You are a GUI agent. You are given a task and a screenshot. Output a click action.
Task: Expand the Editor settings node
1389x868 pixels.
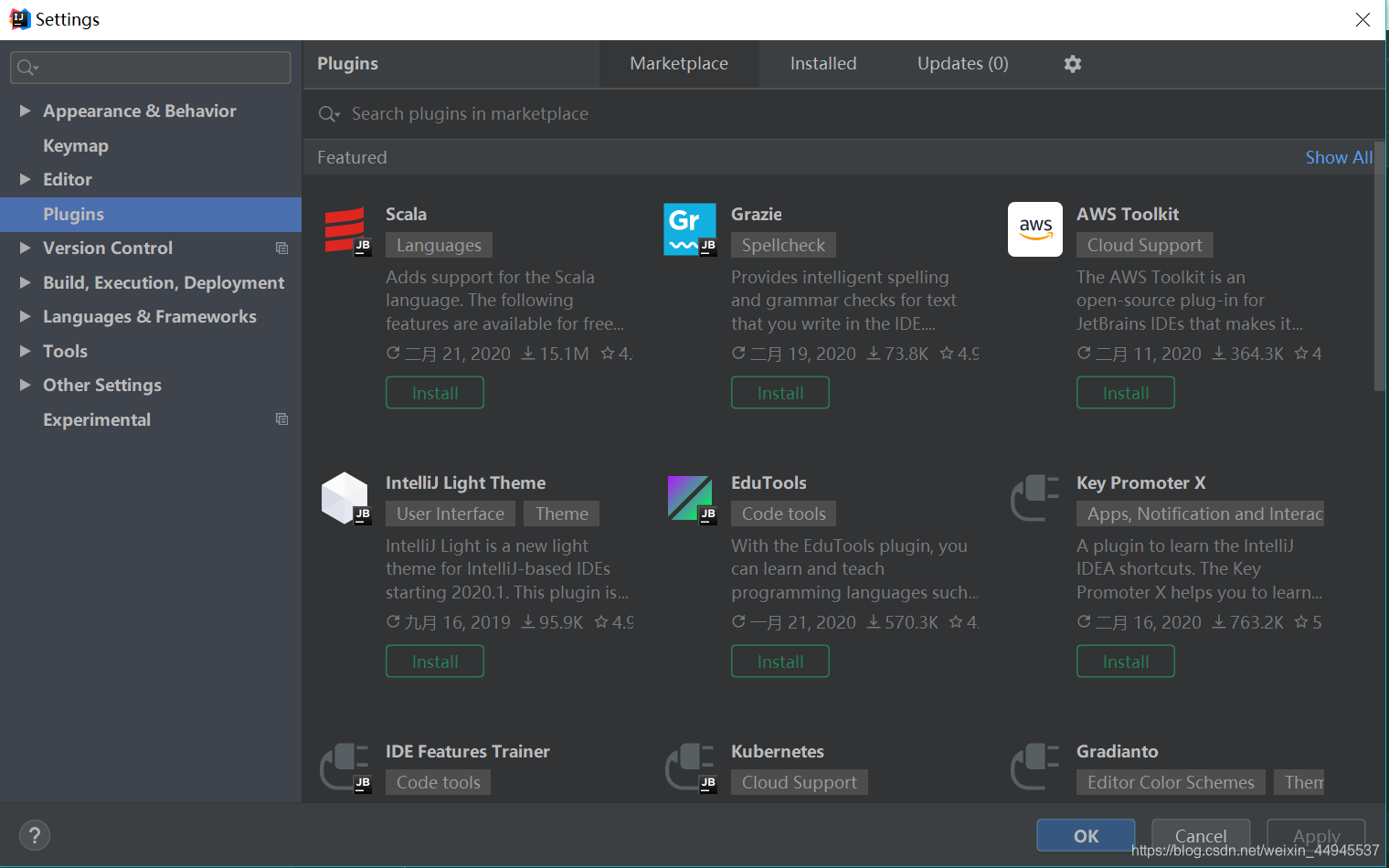[x=26, y=179]
